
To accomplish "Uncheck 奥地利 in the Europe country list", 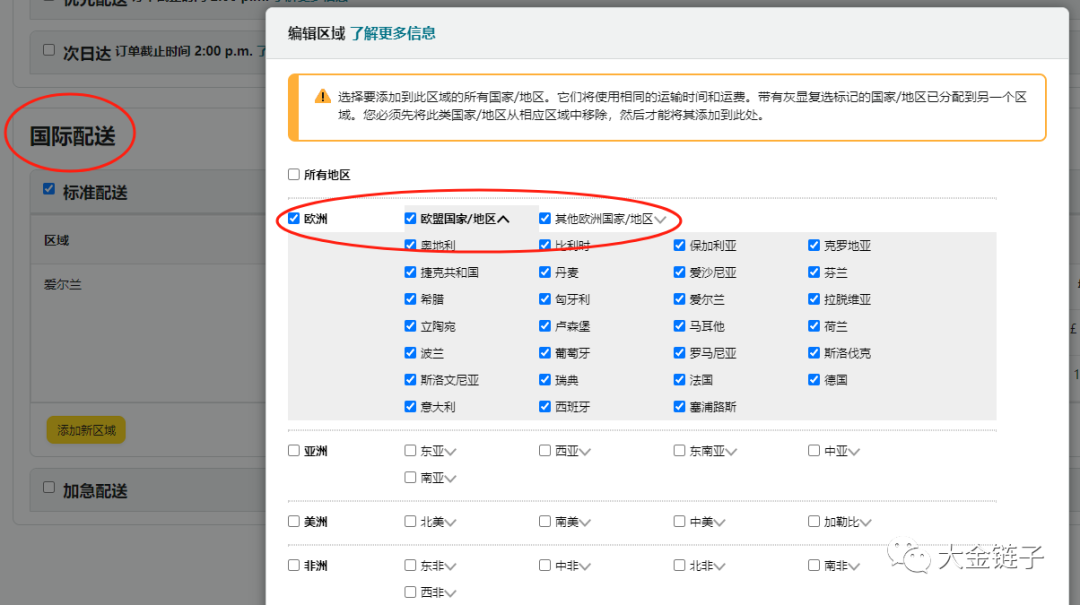I will [x=410, y=244].
